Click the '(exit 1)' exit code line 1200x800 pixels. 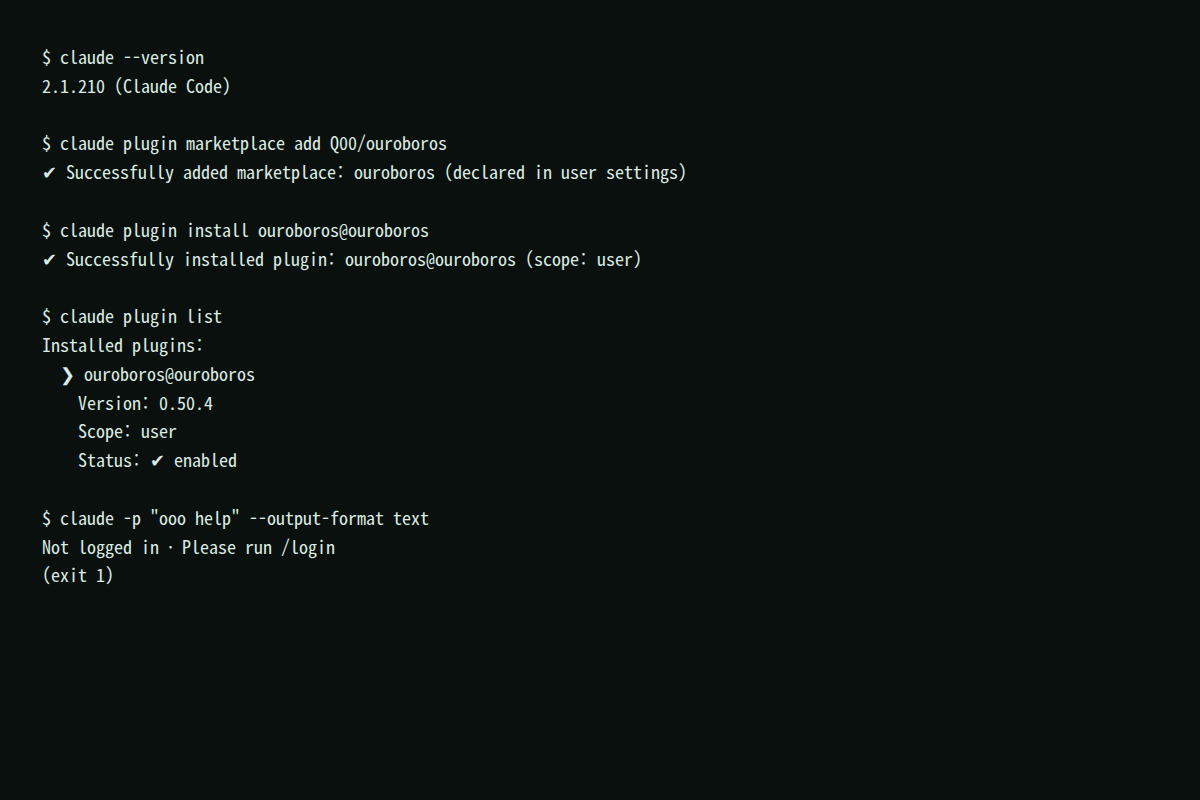click(x=78, y=576)
